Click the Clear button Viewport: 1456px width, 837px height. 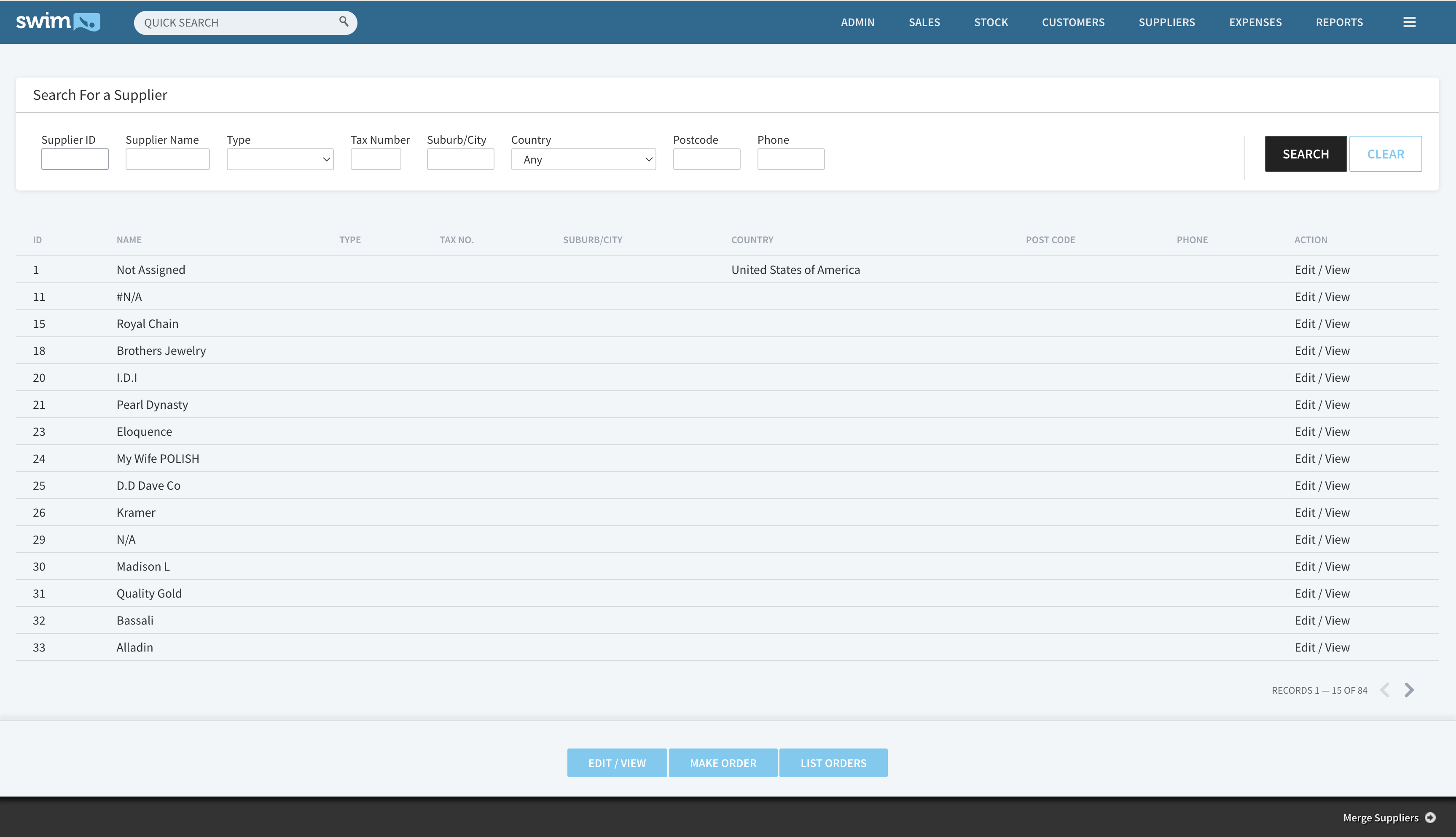click(x=1385, y=153)
